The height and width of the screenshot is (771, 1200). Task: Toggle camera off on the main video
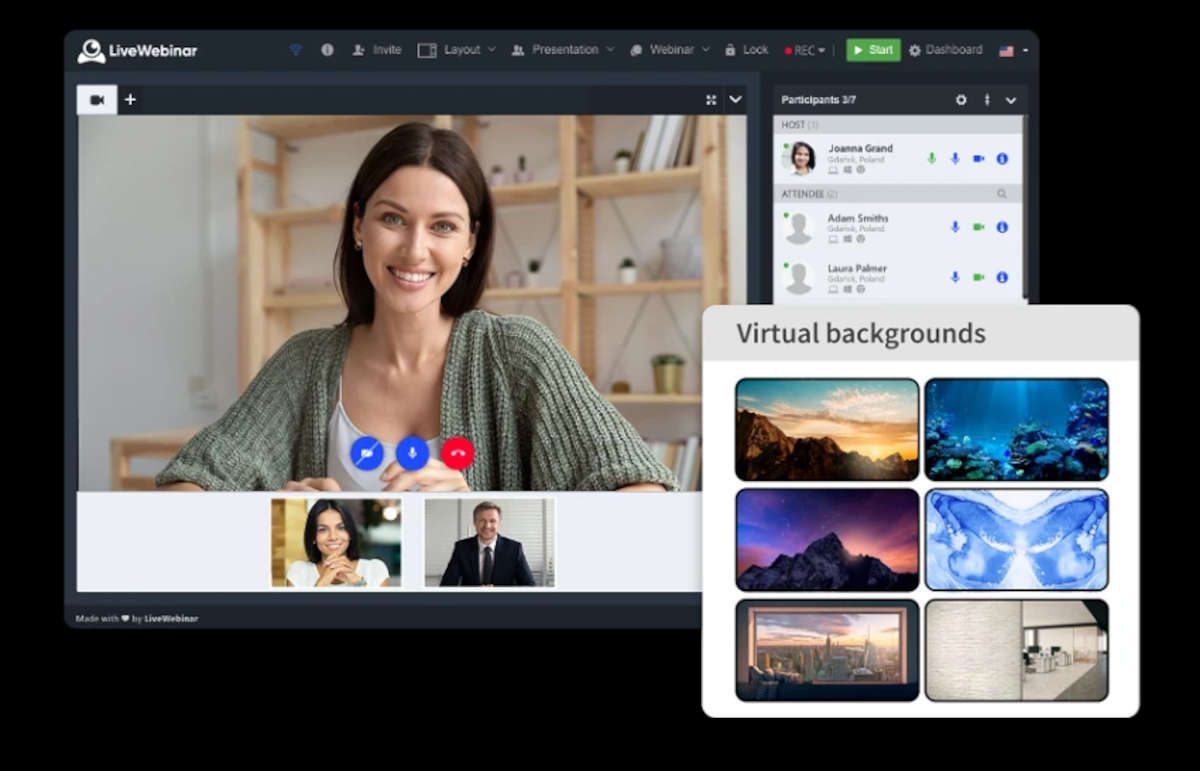coord(367,453)
